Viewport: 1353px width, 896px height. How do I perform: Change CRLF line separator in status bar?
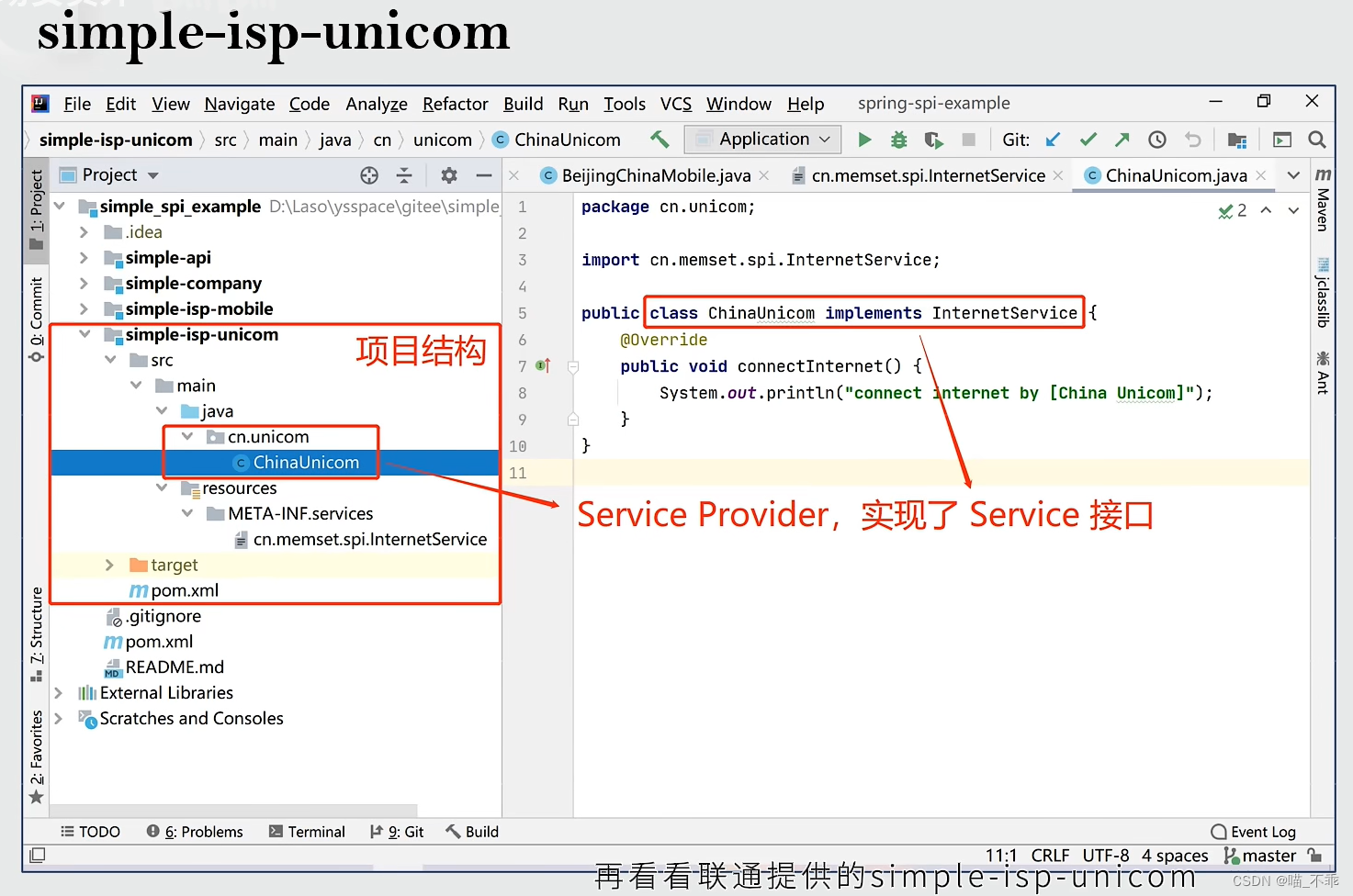1050,856
